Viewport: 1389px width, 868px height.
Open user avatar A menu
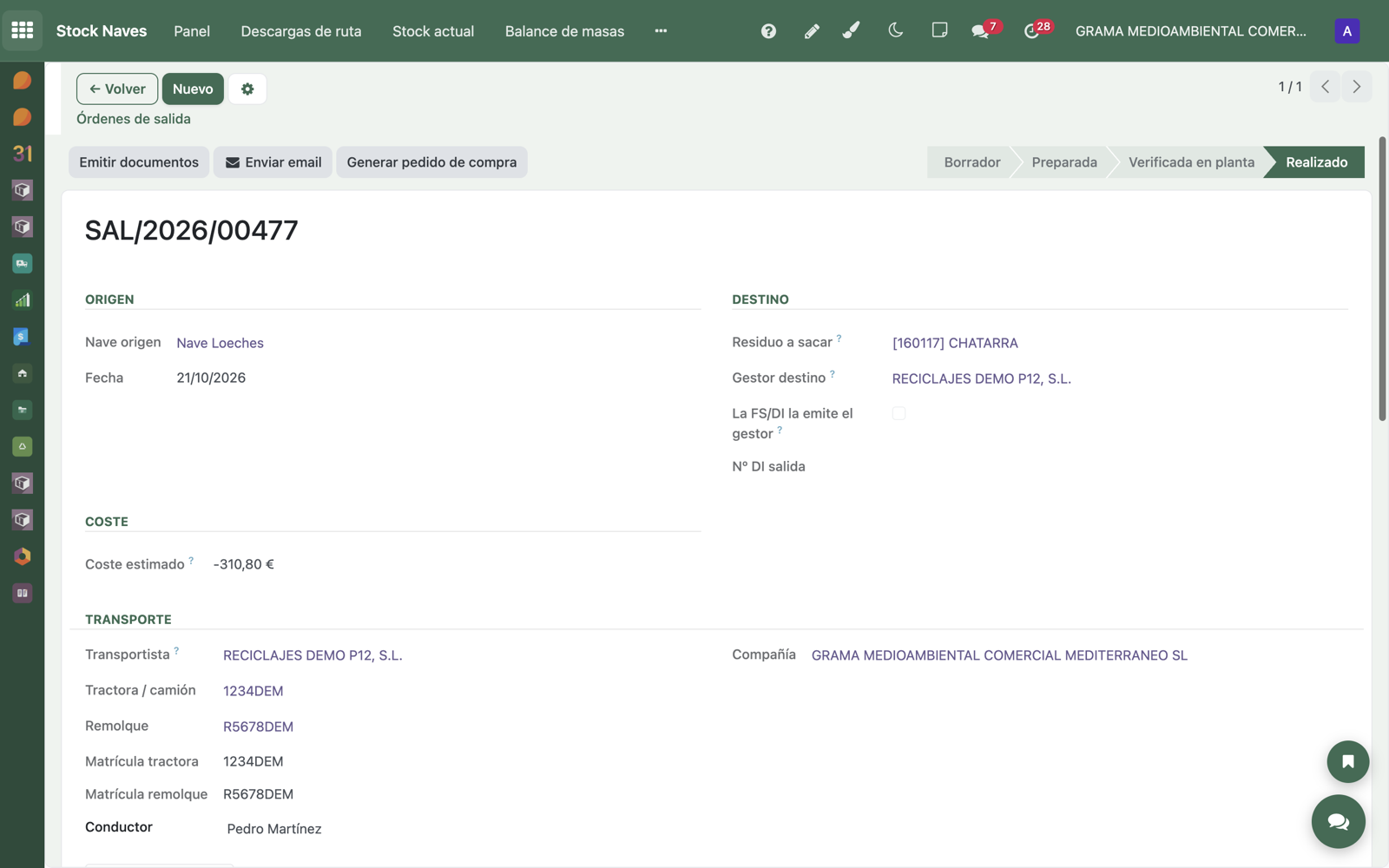pos(1346,31)
